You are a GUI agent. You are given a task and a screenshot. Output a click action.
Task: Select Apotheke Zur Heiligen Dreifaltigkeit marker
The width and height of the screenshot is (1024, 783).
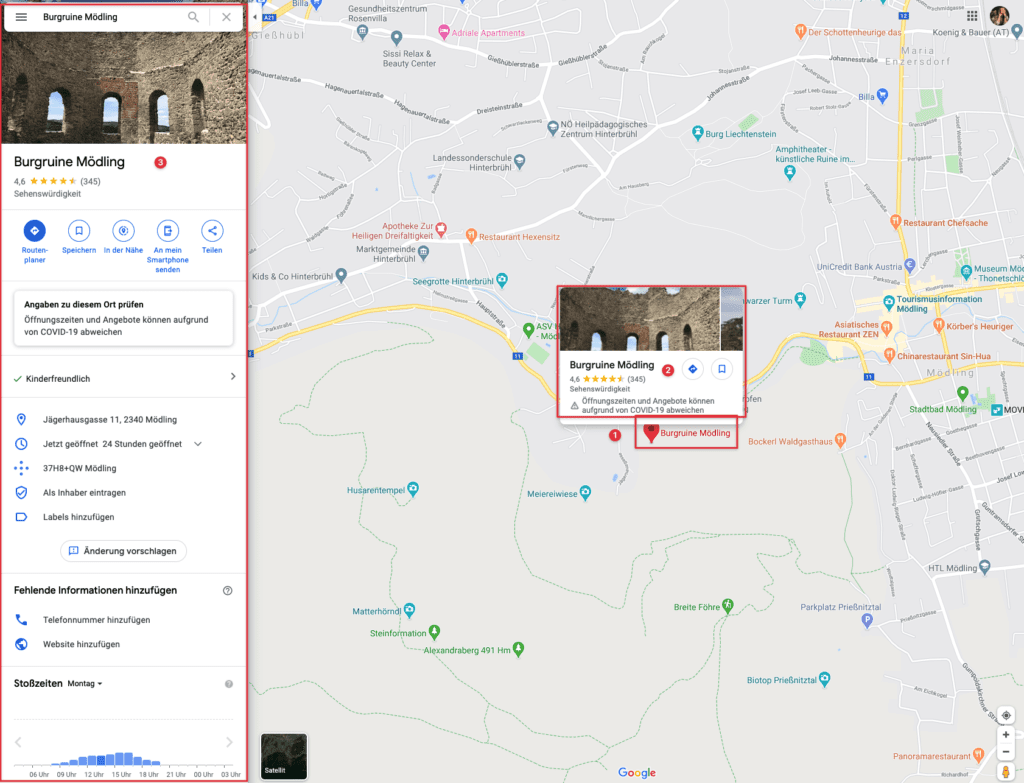[441, 229]
